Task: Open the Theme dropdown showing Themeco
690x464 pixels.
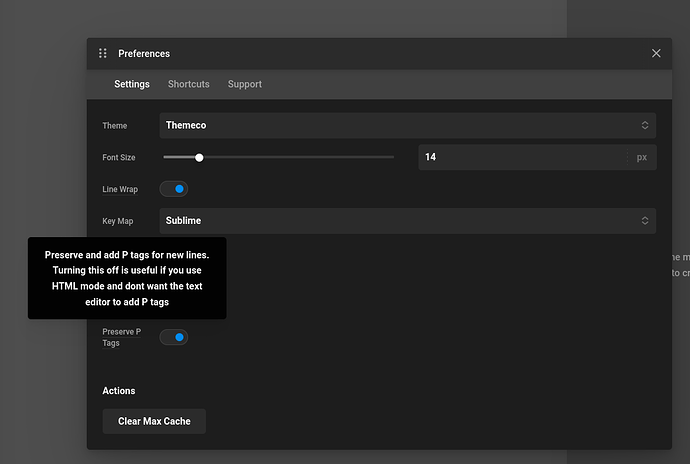Action: (400, 126)
